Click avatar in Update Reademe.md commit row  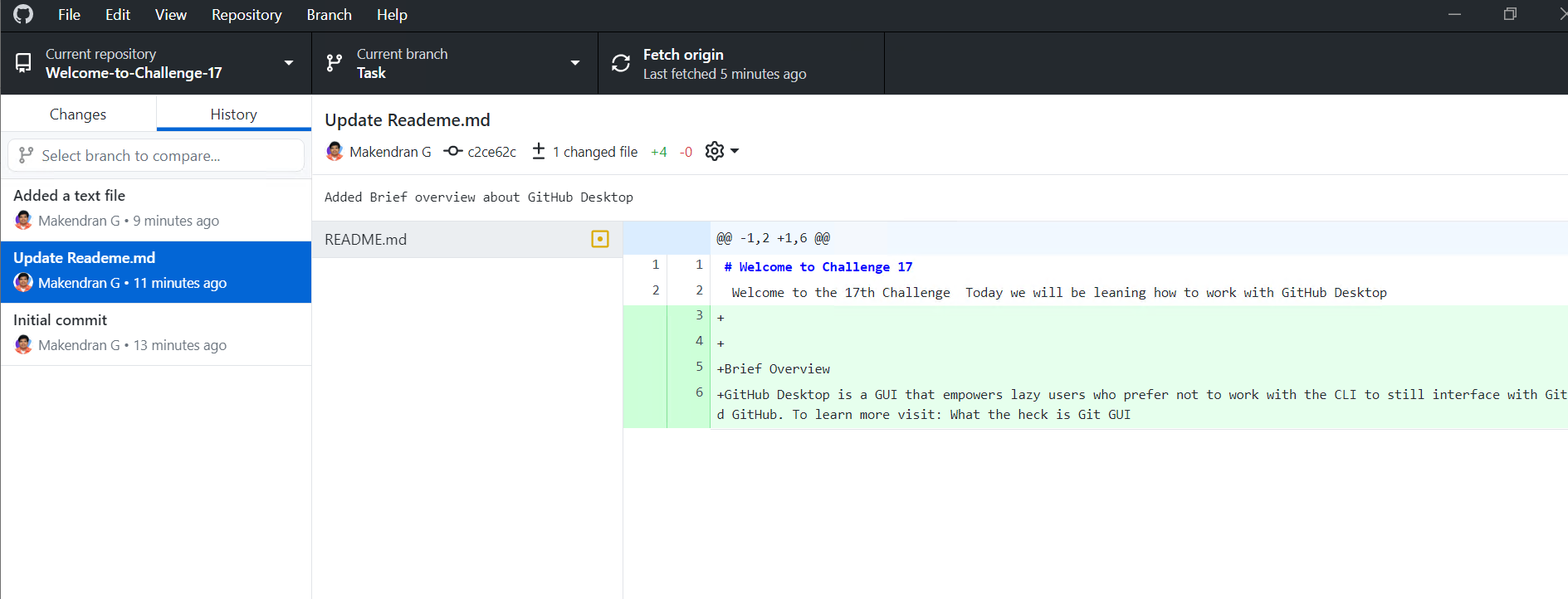(23, 283)
